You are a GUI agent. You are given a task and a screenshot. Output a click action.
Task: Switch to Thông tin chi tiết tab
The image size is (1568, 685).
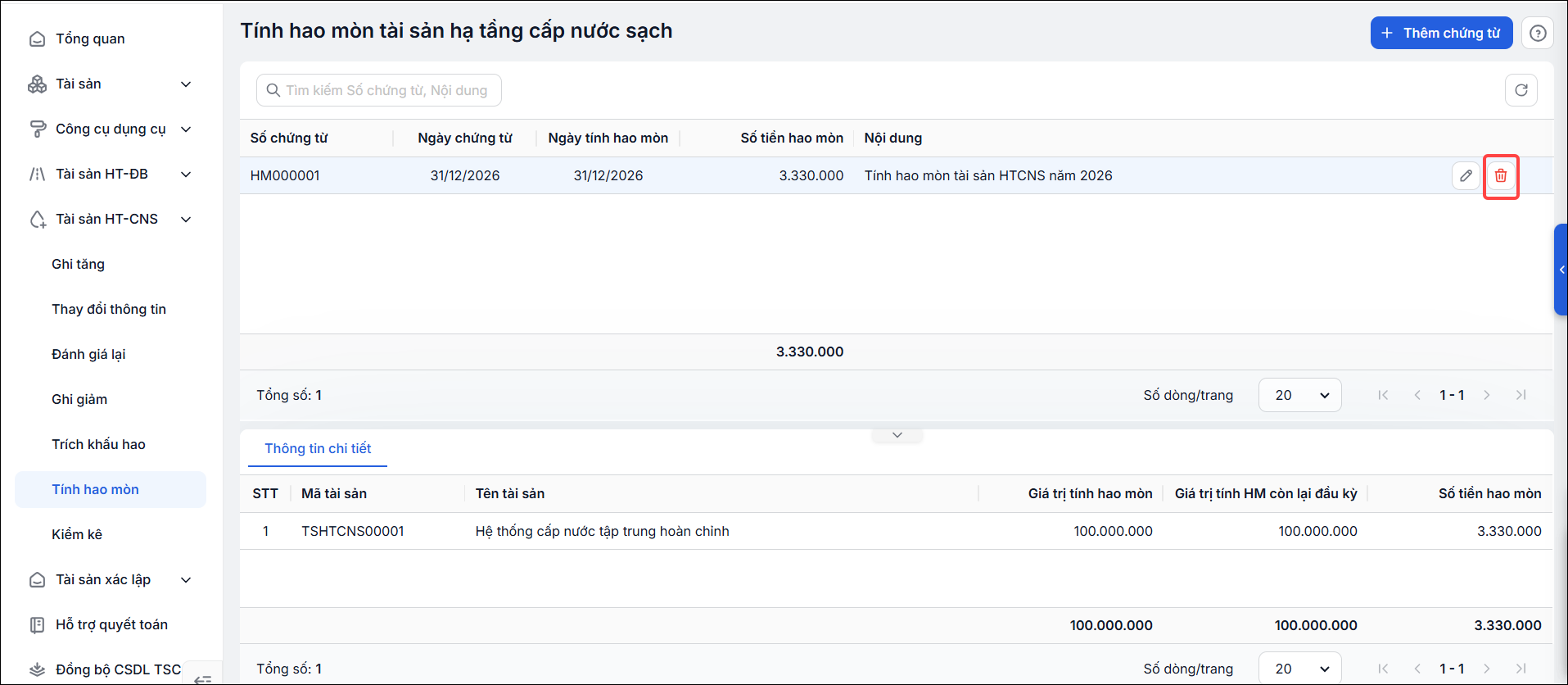point(318,449)
